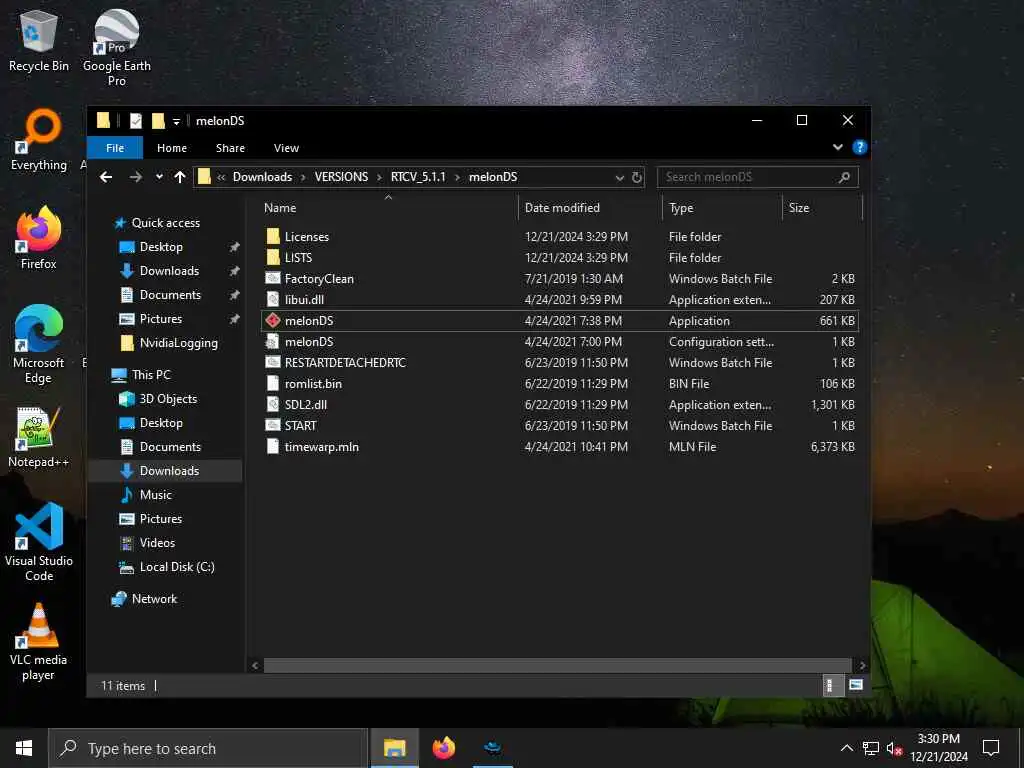Open Windows Start menu

point(24,748)
